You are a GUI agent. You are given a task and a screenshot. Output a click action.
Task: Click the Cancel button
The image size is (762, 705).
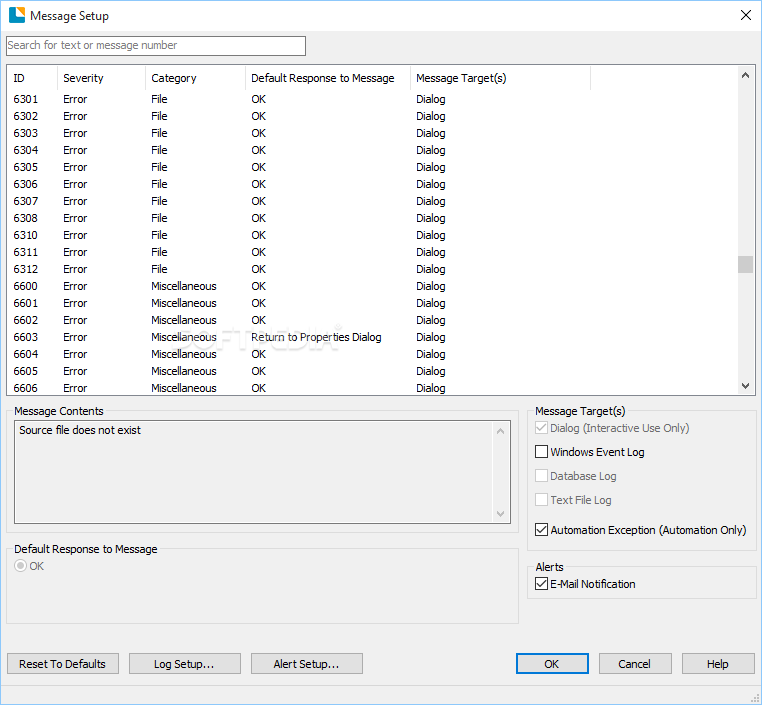click(635, 664)
